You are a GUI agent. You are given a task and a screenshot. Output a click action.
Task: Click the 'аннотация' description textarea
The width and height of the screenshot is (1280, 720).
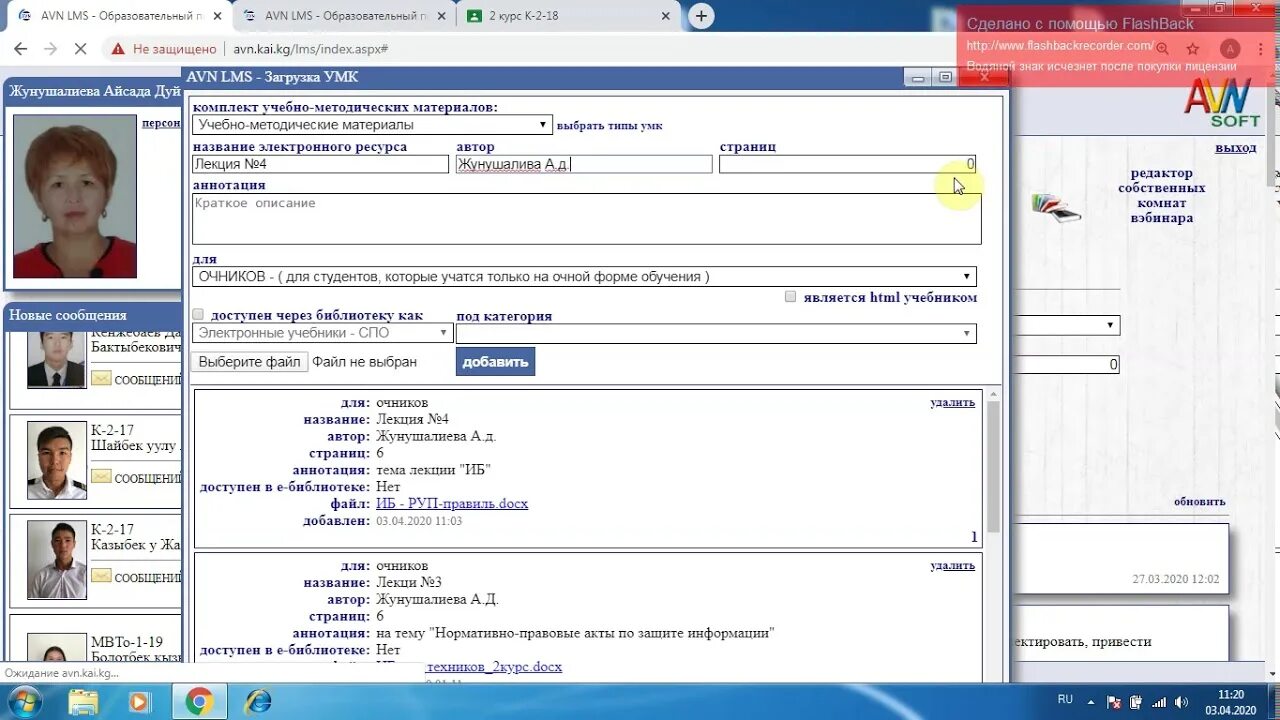point(586,218)
